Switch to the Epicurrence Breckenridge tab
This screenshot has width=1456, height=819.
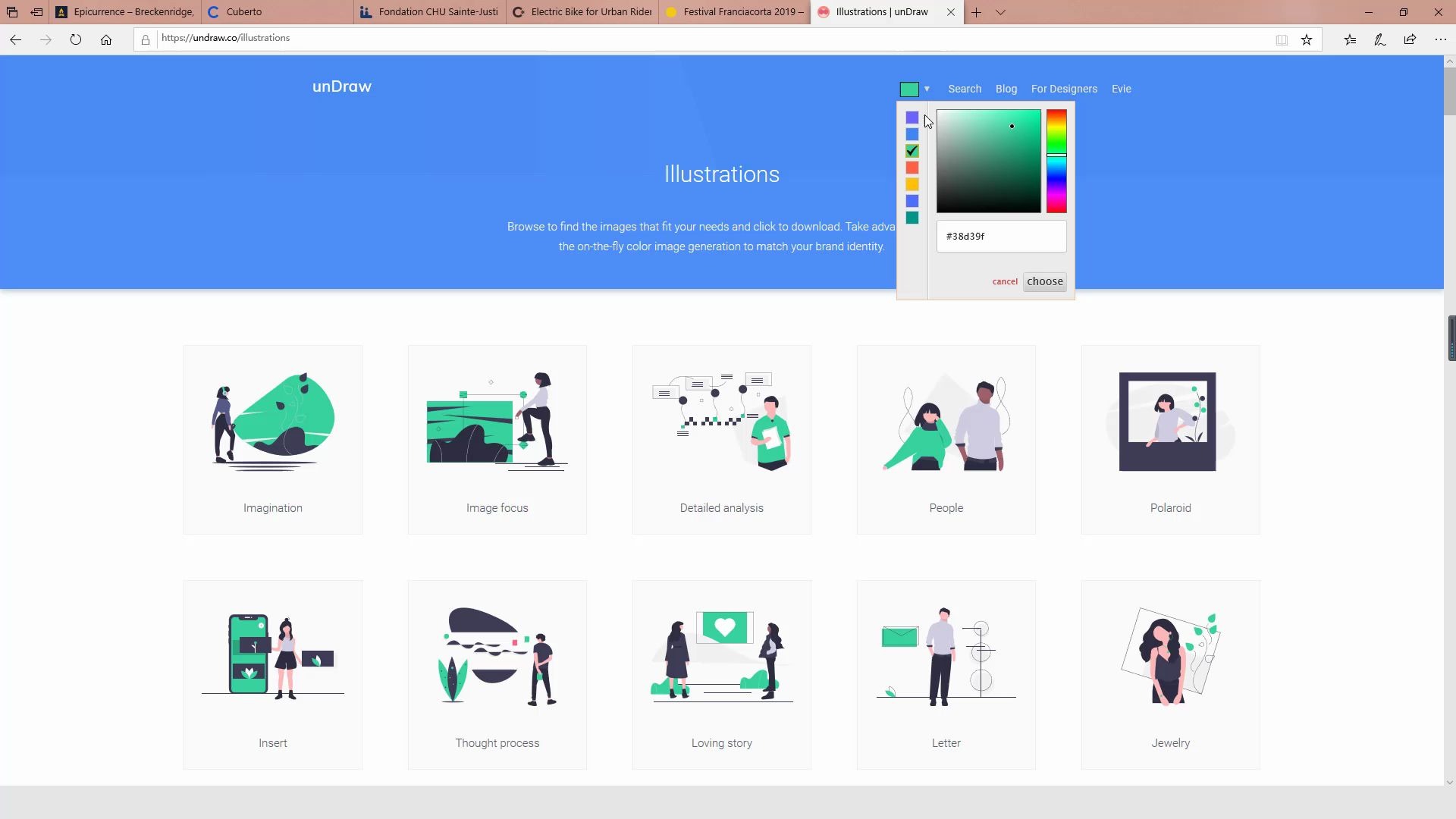pyautogui.click(x=125, y=12)
